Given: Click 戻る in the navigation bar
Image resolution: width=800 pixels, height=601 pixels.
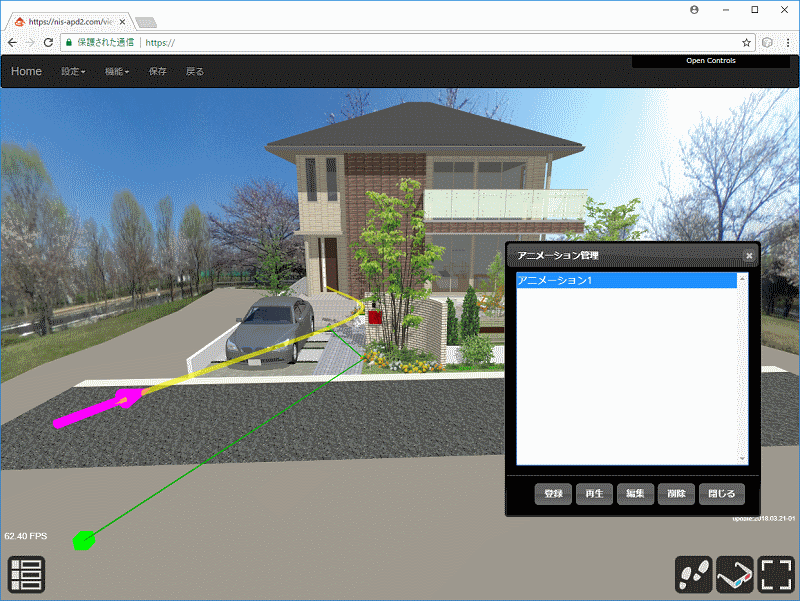Looking at the screenshot, I should click(195, 72).
